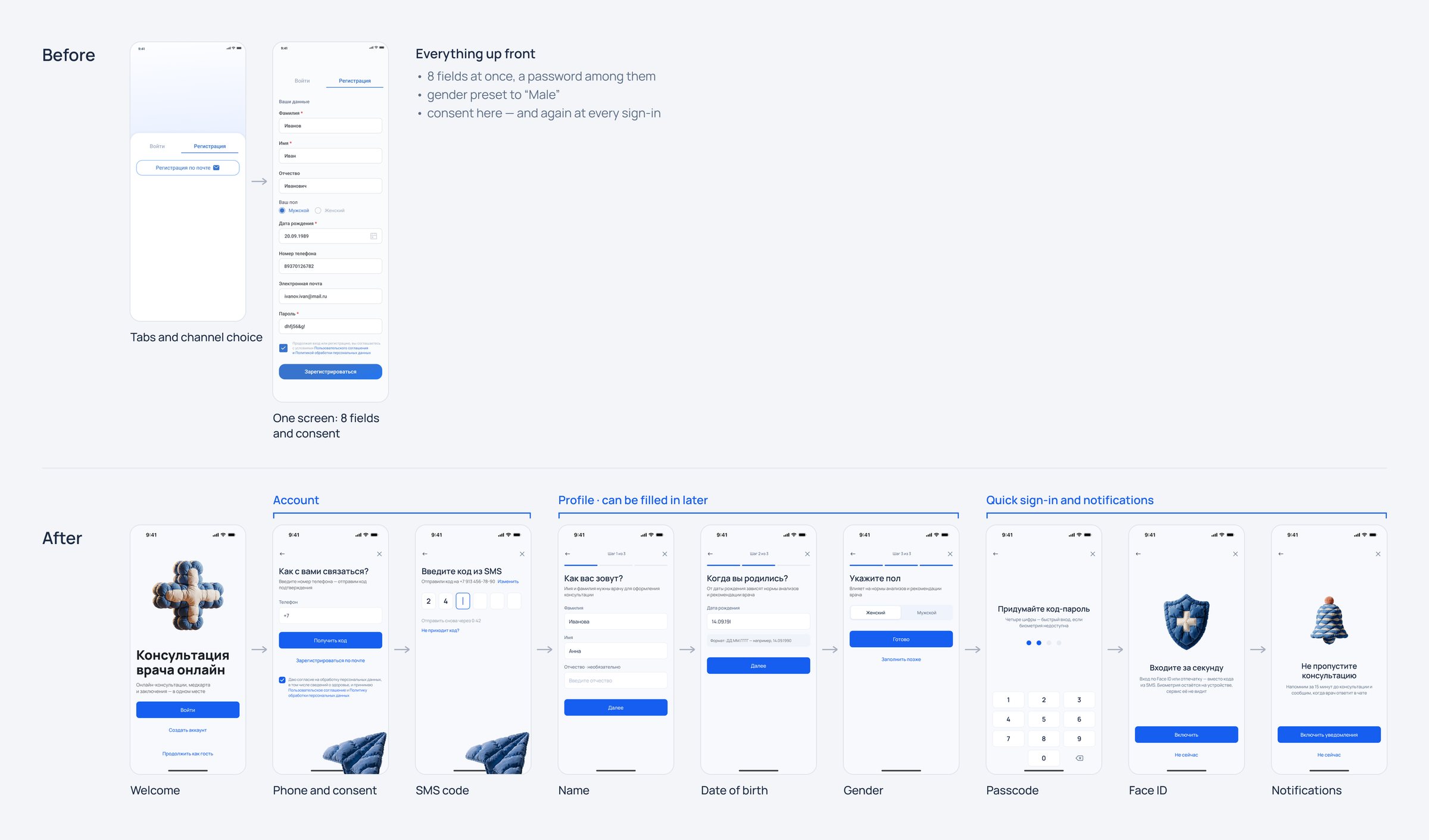
Task: Close the SMS code screen
Action: pos(522,554)
